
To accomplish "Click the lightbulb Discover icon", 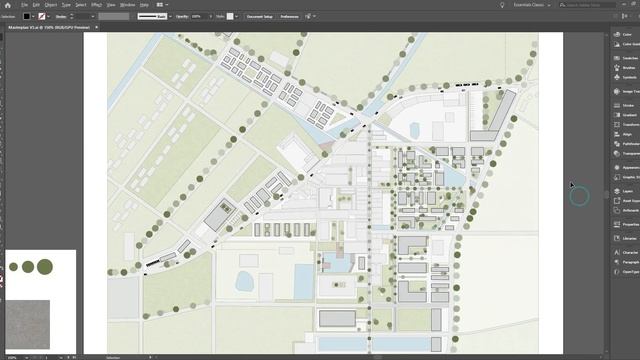I will 502,5.
